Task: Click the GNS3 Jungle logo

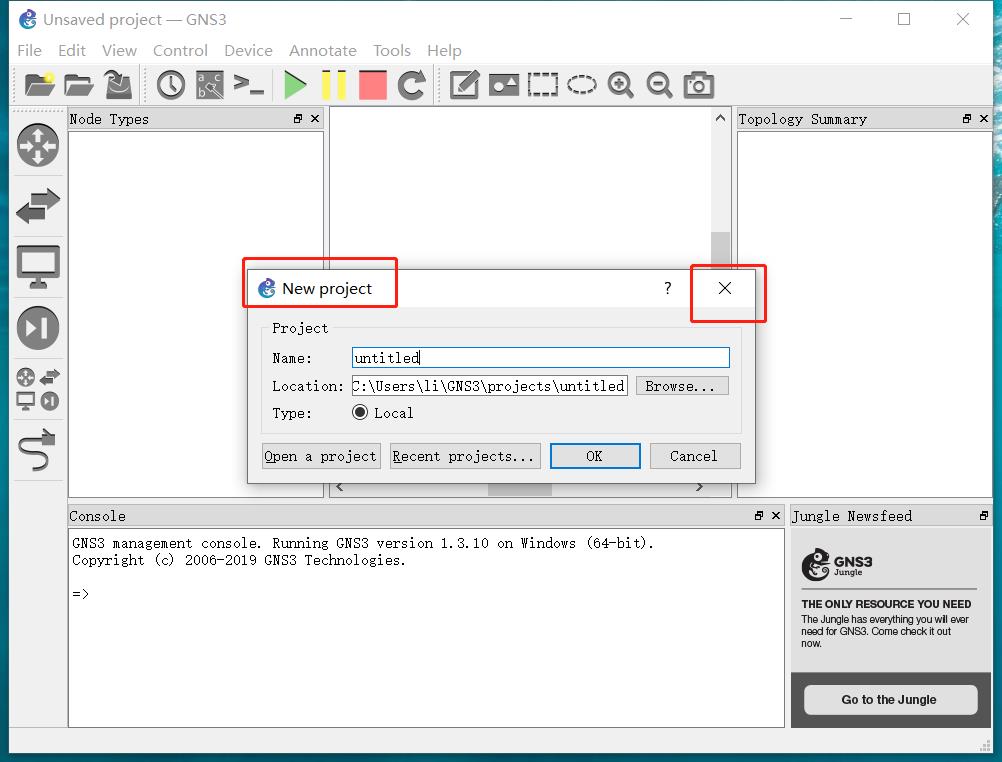Action: [x=836, y=564]
